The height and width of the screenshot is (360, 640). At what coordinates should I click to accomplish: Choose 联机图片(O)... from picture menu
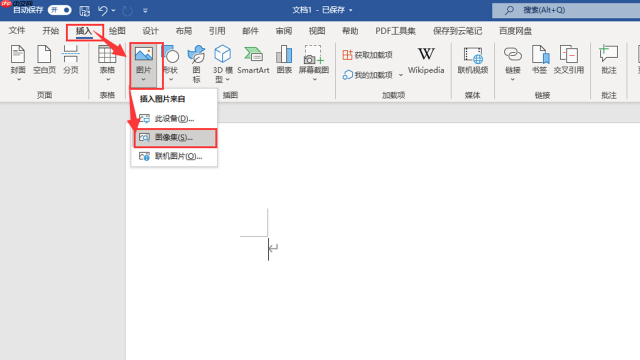pyautogui.click(x=174, y=156)
